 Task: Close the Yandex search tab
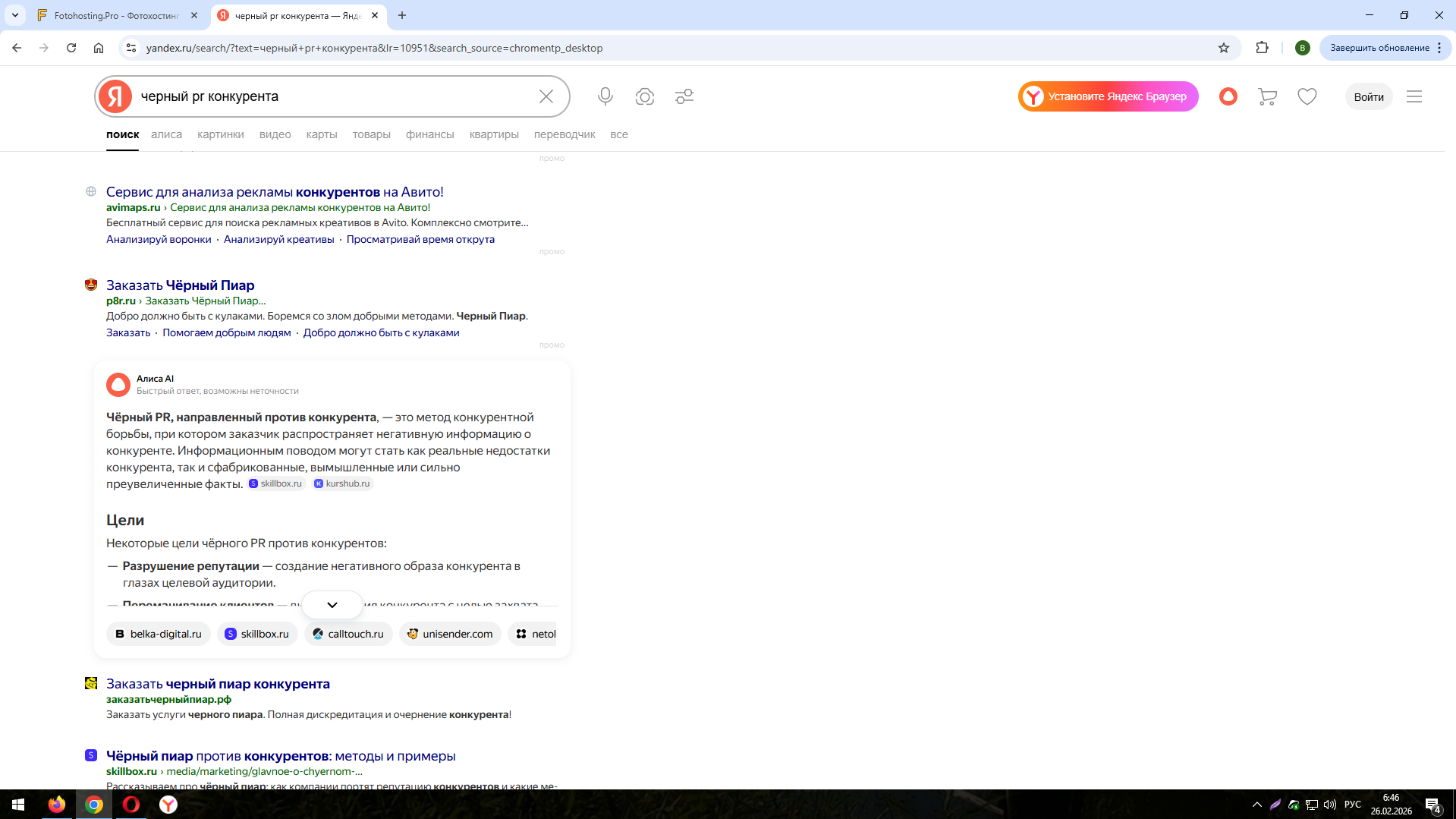click(375, 15)
